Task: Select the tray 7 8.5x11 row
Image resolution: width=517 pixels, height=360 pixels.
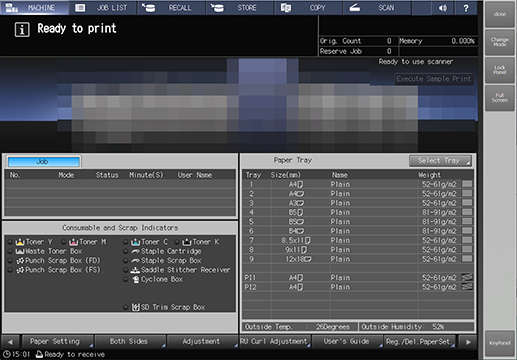Action: point(358,240)
